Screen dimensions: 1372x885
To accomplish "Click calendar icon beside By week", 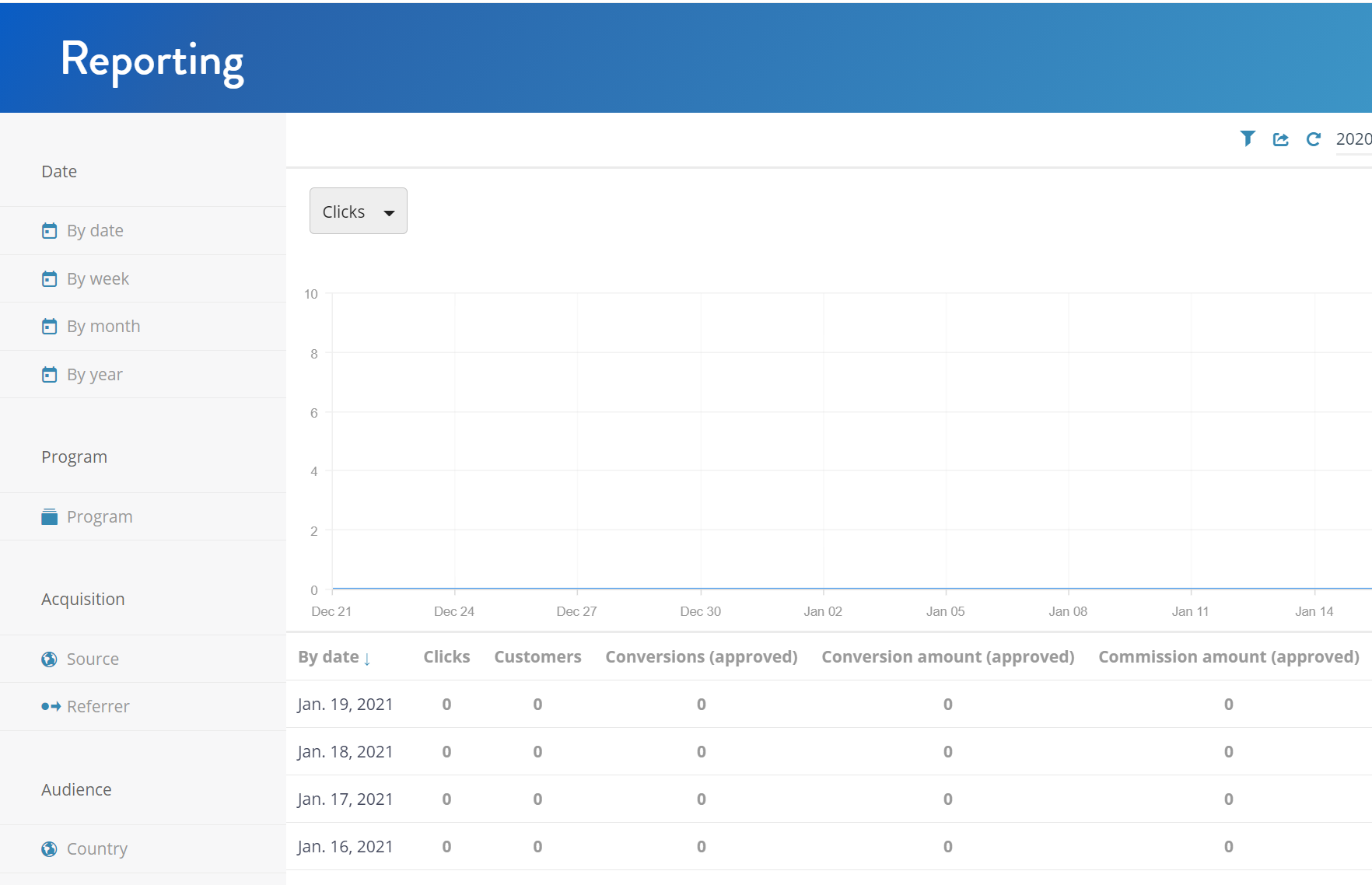I will [x=49, y=278].
